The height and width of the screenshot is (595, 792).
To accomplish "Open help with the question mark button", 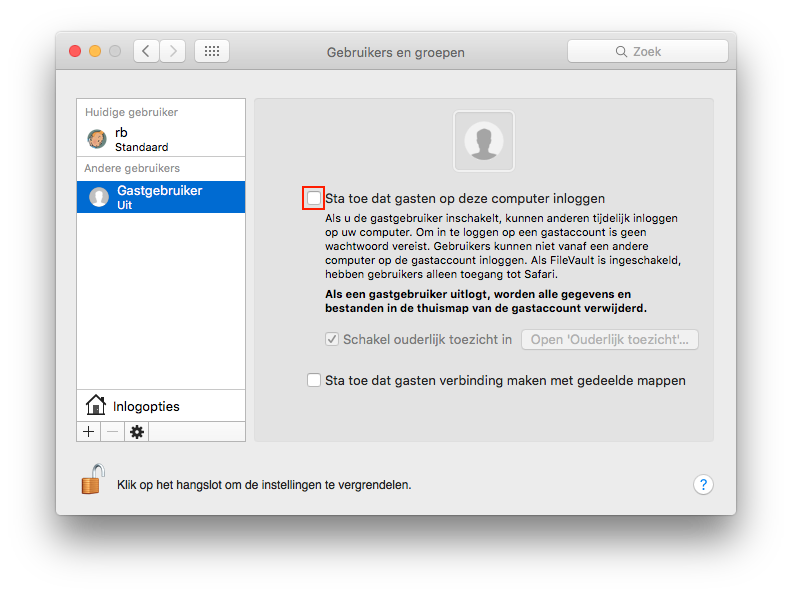I will point(703,484).
